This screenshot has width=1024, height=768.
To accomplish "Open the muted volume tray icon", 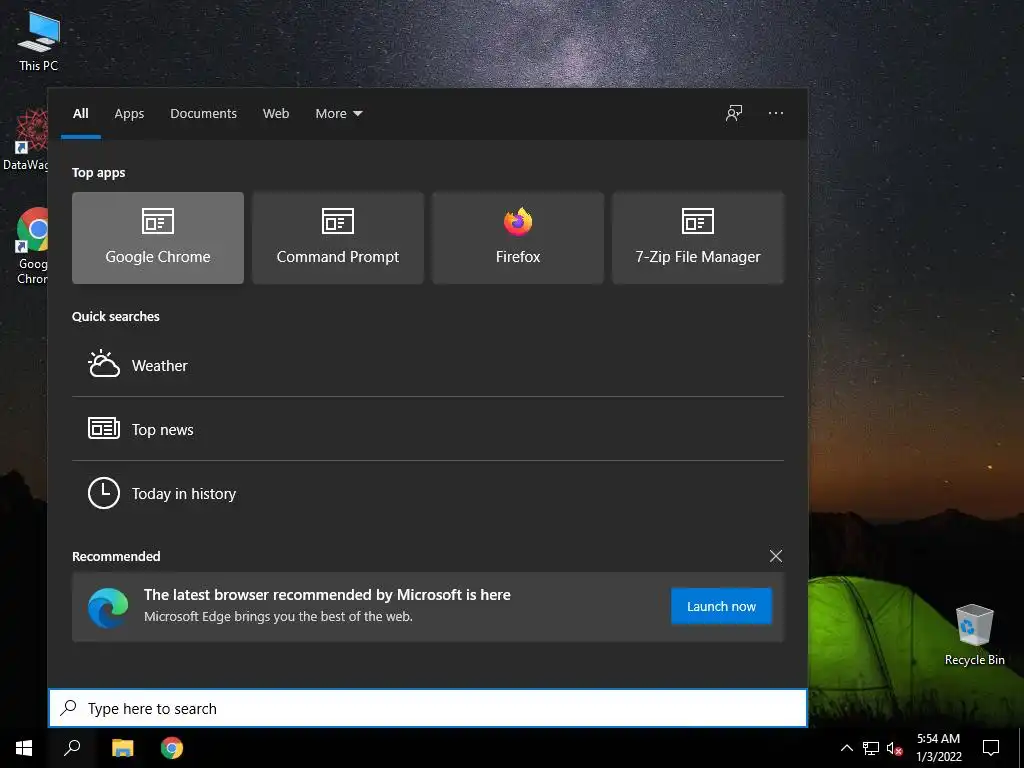I will pos(894,748).
